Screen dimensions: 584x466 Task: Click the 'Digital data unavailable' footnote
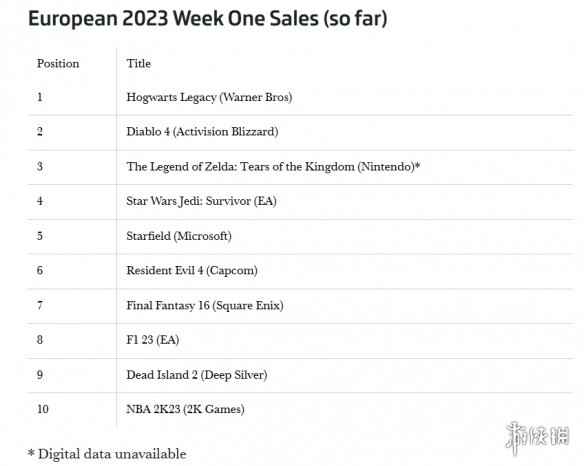107,454
